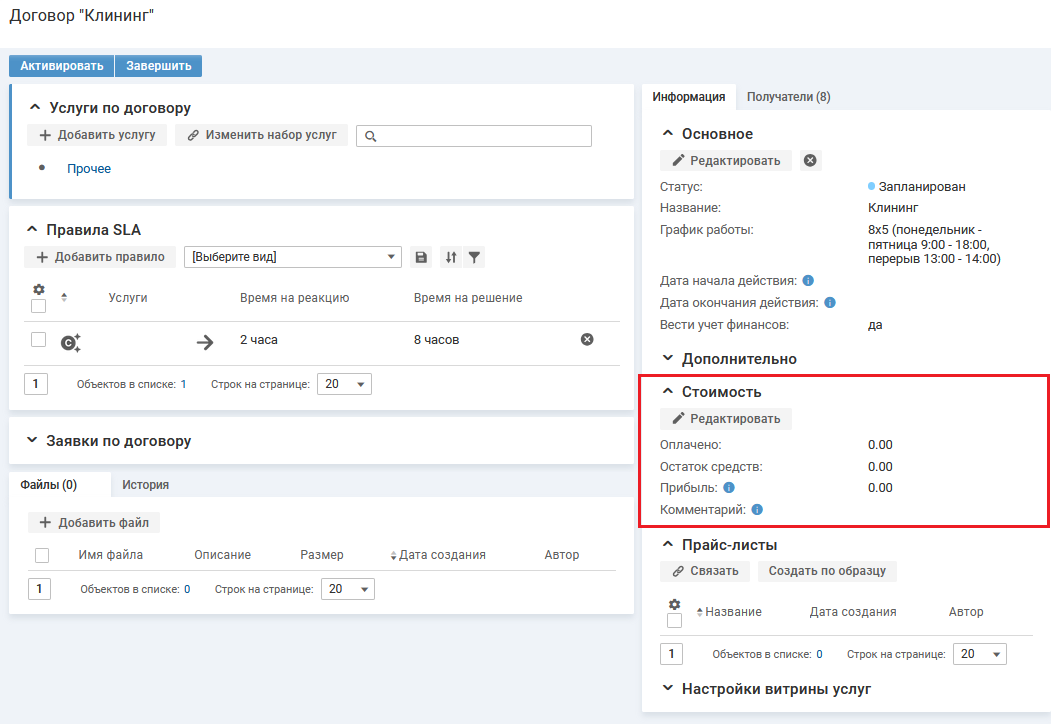Click Редактировать in the Стоимость section
Image resolution: width=1051 pixels, height=724 pixels.
point(725,418)
